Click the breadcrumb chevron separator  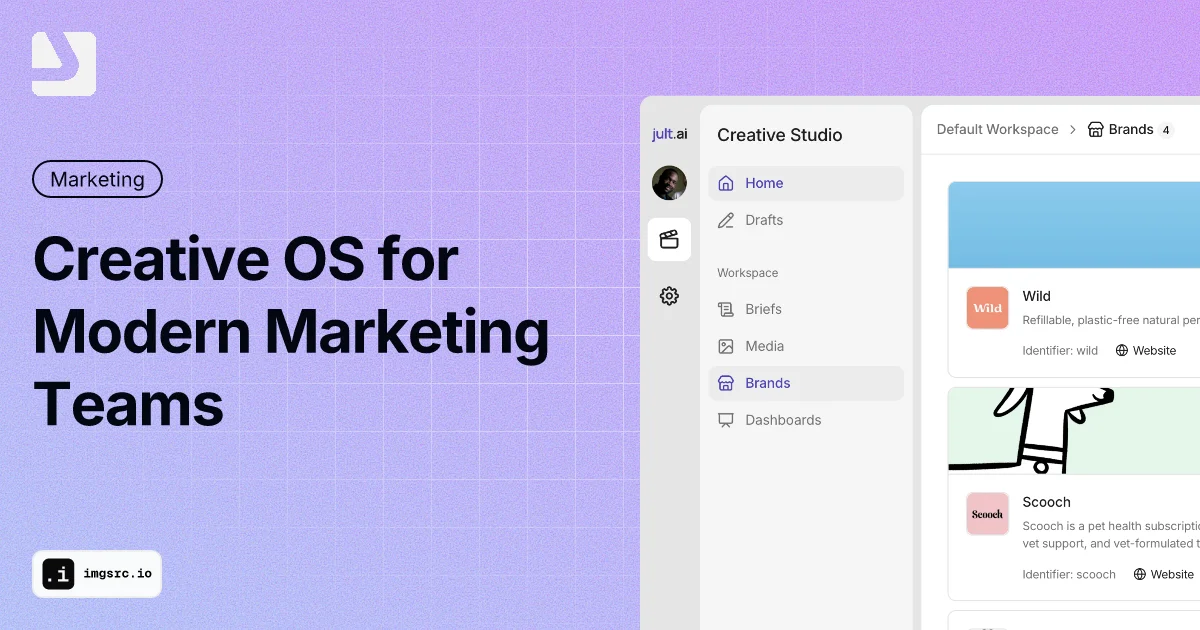tap(1073, 129)
